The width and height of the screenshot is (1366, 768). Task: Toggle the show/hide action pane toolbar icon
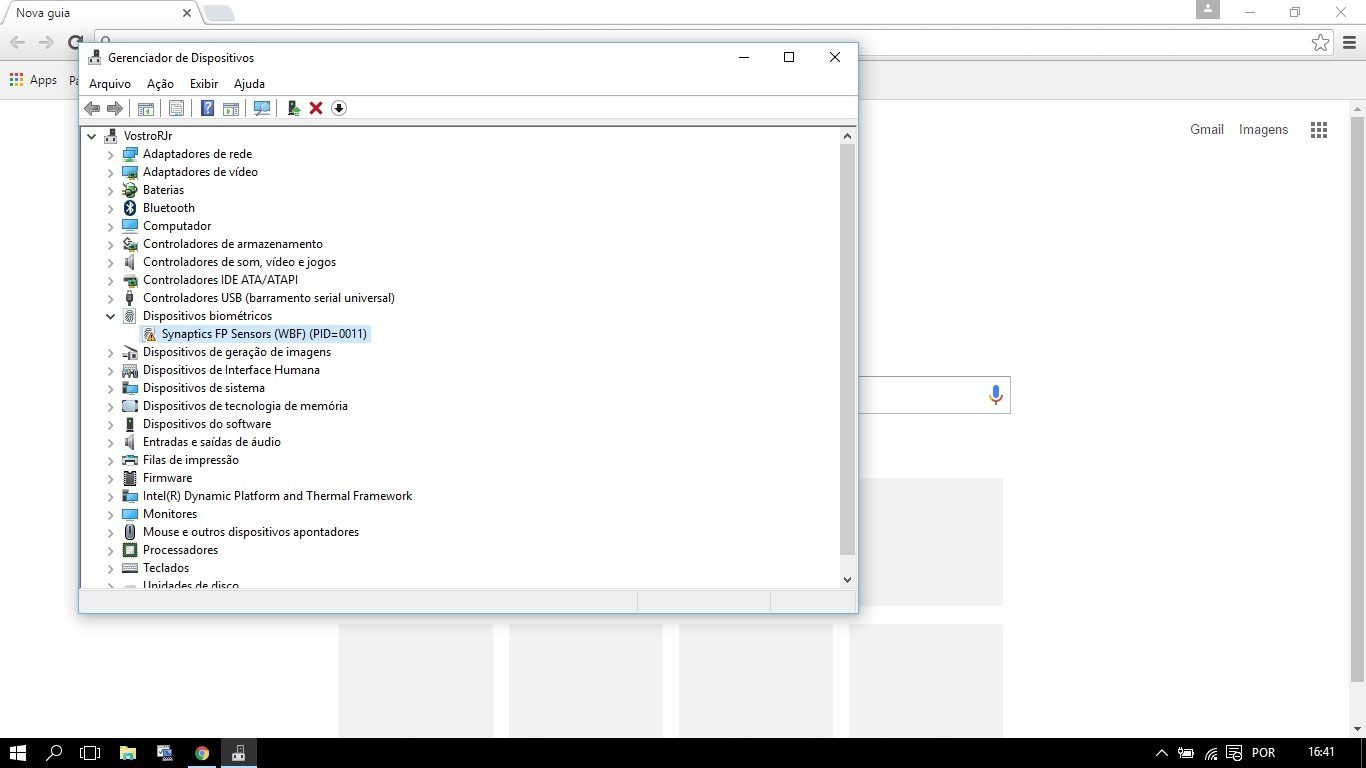point(231,108)
